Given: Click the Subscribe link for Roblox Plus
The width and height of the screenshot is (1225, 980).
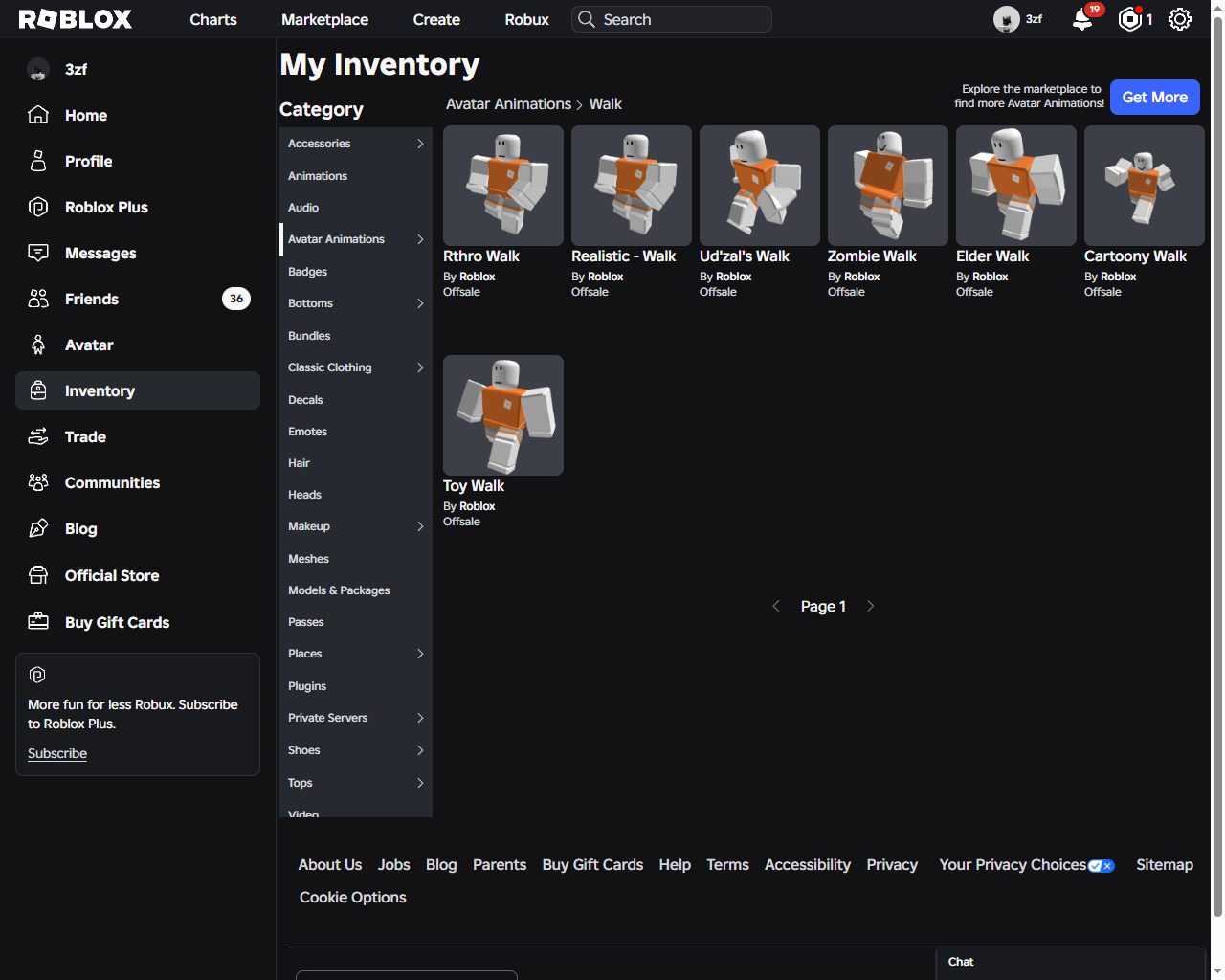Looking at the screenshot, I should coord(57,753).
